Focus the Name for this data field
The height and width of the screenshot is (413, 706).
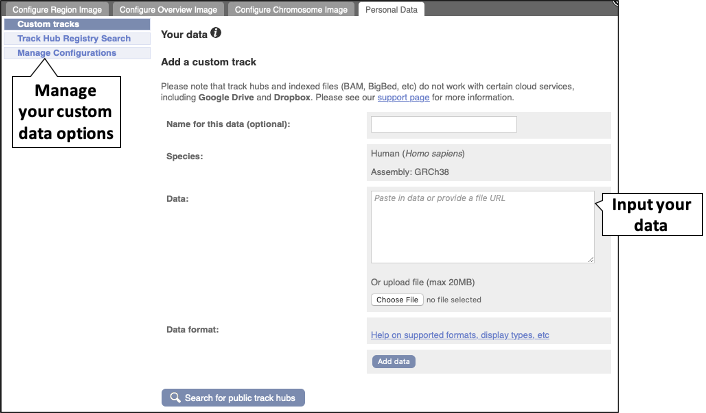tap(443, 125)
